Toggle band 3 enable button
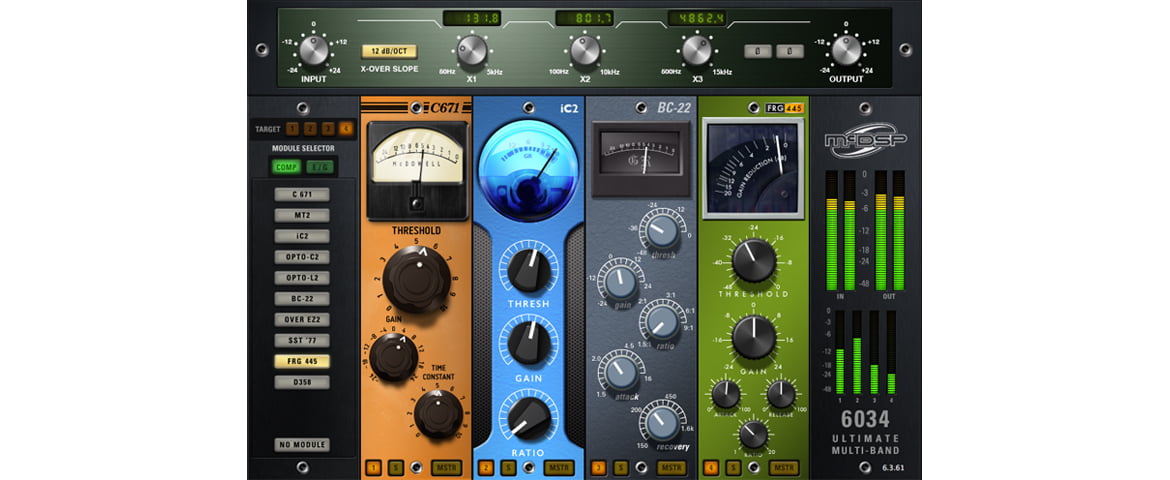The height and width of the screenshot is (480, 1170). tap(598, 468)
